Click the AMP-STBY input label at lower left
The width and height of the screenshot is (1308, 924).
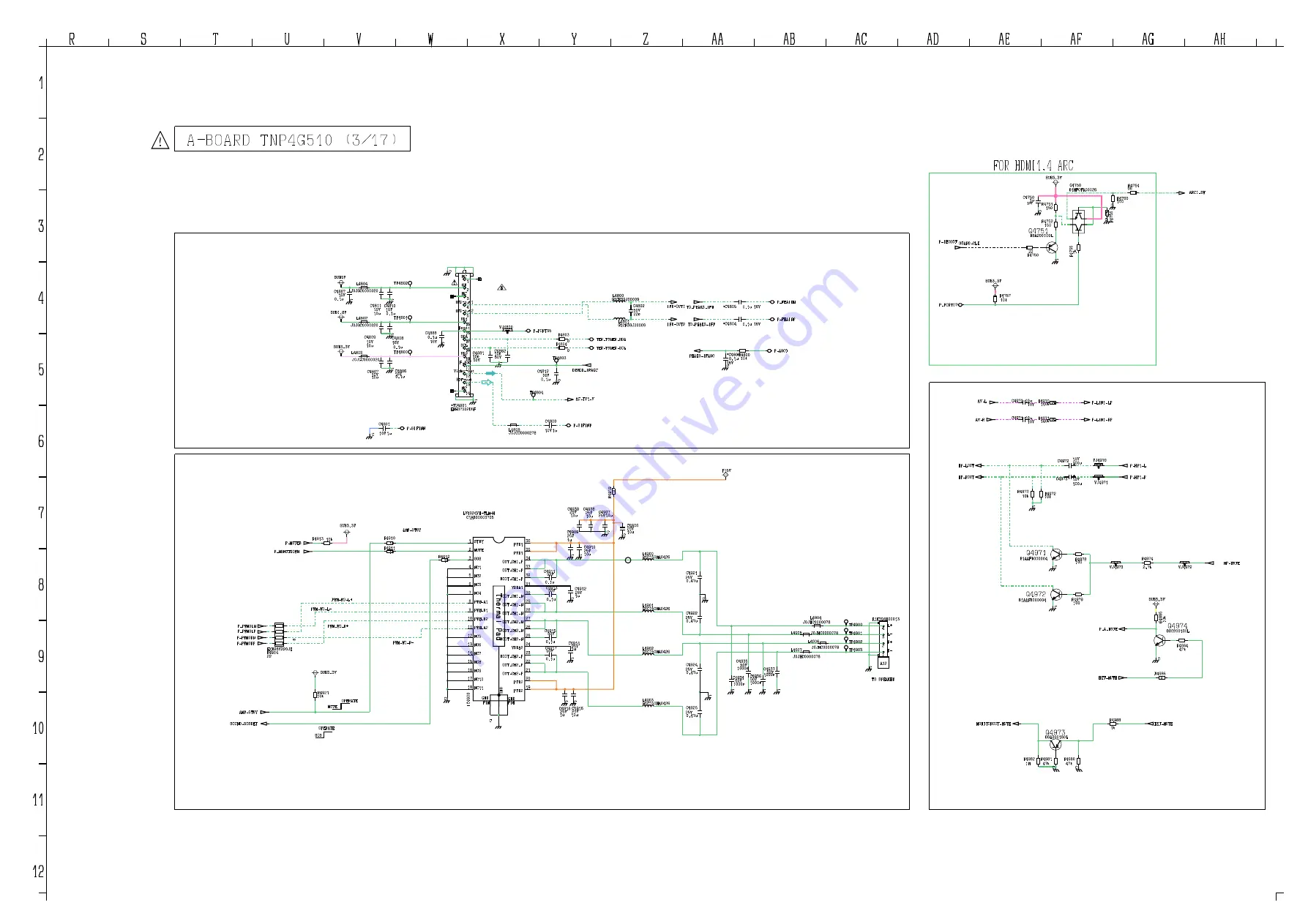[248, 712]
